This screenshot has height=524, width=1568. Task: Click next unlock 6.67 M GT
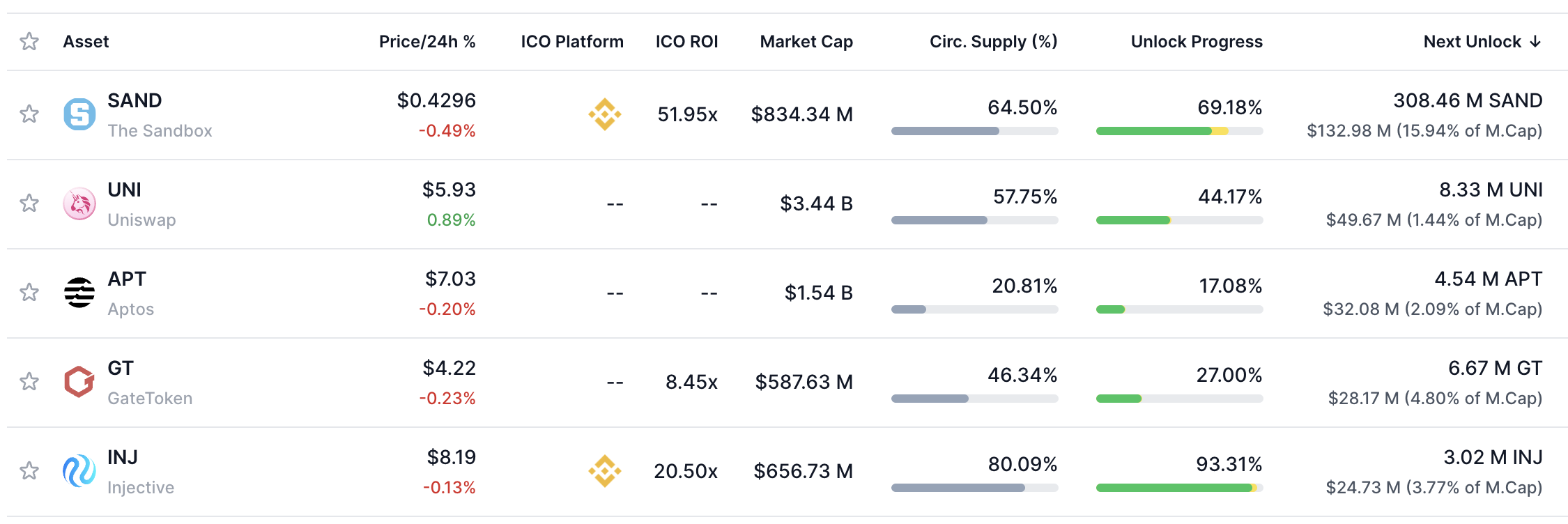point(1495,368)
